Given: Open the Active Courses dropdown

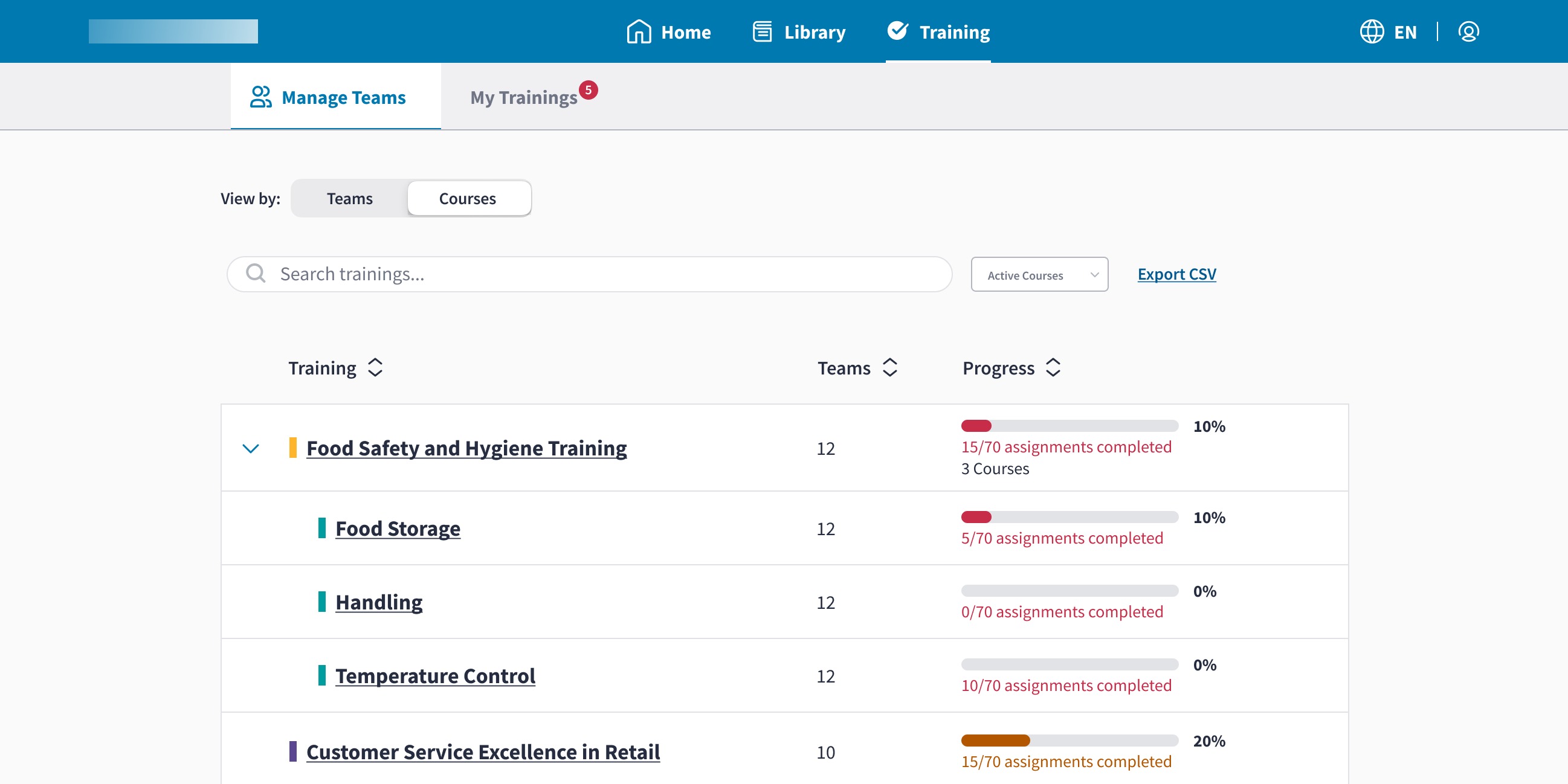Looking at the screenshot, I should pos(1039,275).
